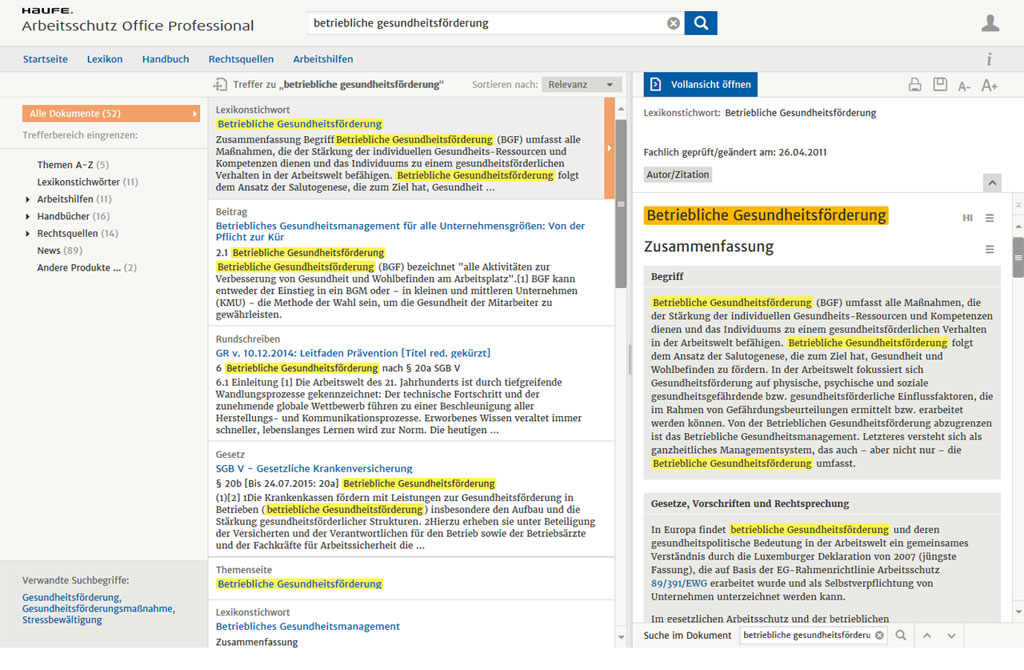The image size is (1024, 670).
Task: Open the Sortieren nach Relevanz dropdown
Action: tap(581, 84)
